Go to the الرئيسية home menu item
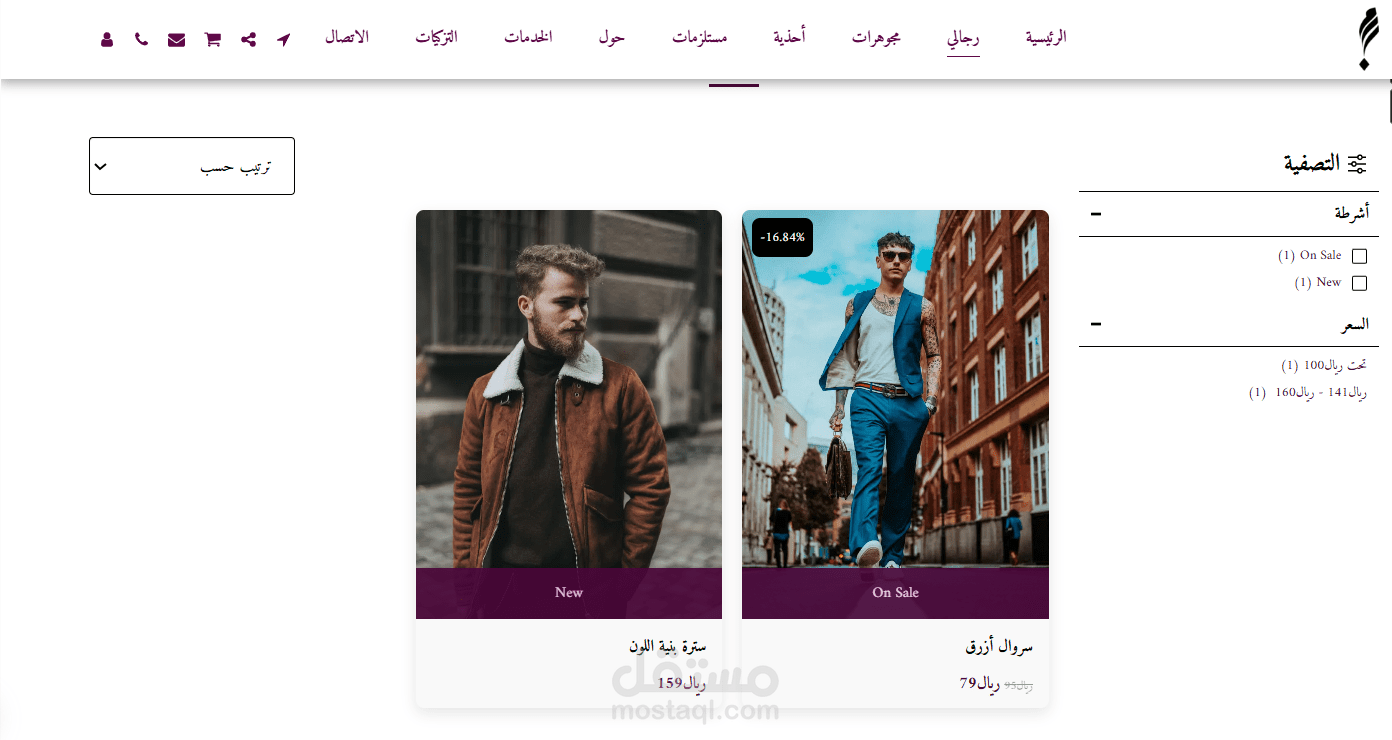Image resolution: width=1392 pixels, height=740 pixels. [x=1046, y=37]
